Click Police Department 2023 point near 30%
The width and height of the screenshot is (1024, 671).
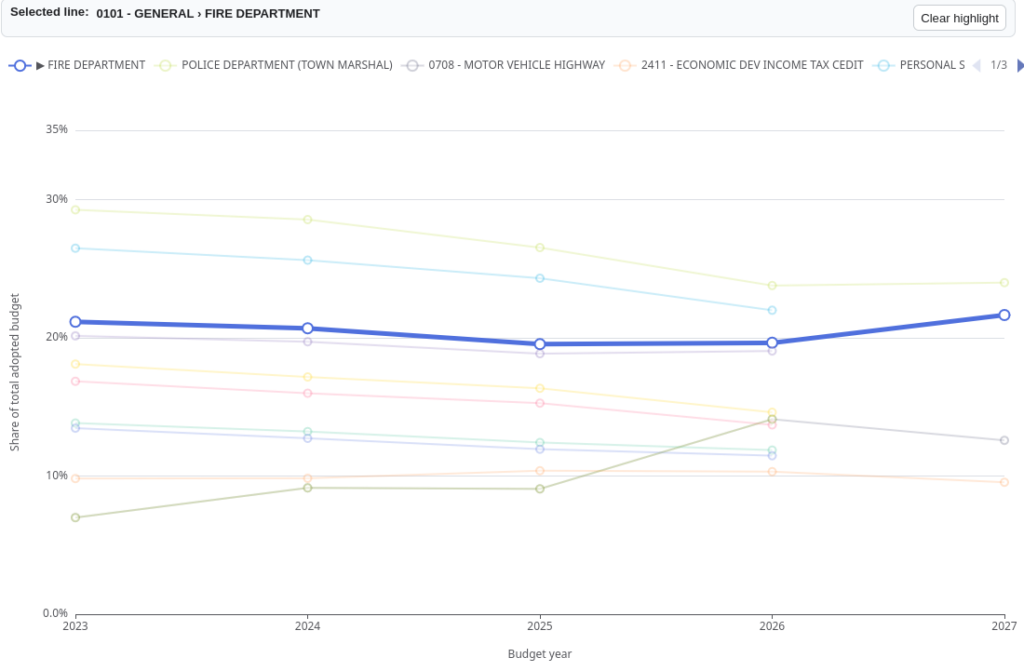pyautogui.click(x=75, y=210)
